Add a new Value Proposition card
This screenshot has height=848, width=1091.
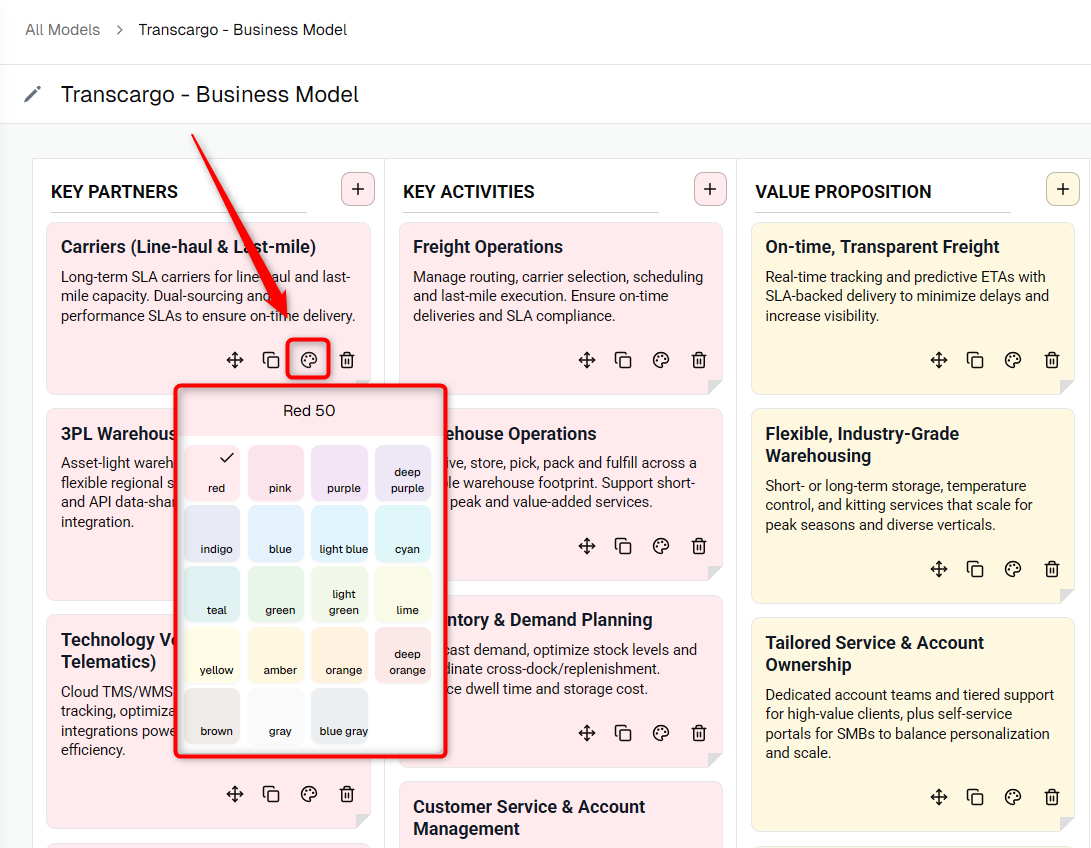[x=1062, y=189]
